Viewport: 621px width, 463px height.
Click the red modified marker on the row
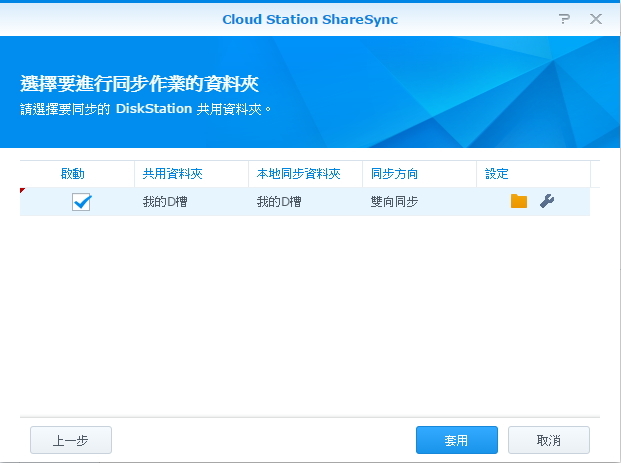pyautogui.click(x=23, y=190)
